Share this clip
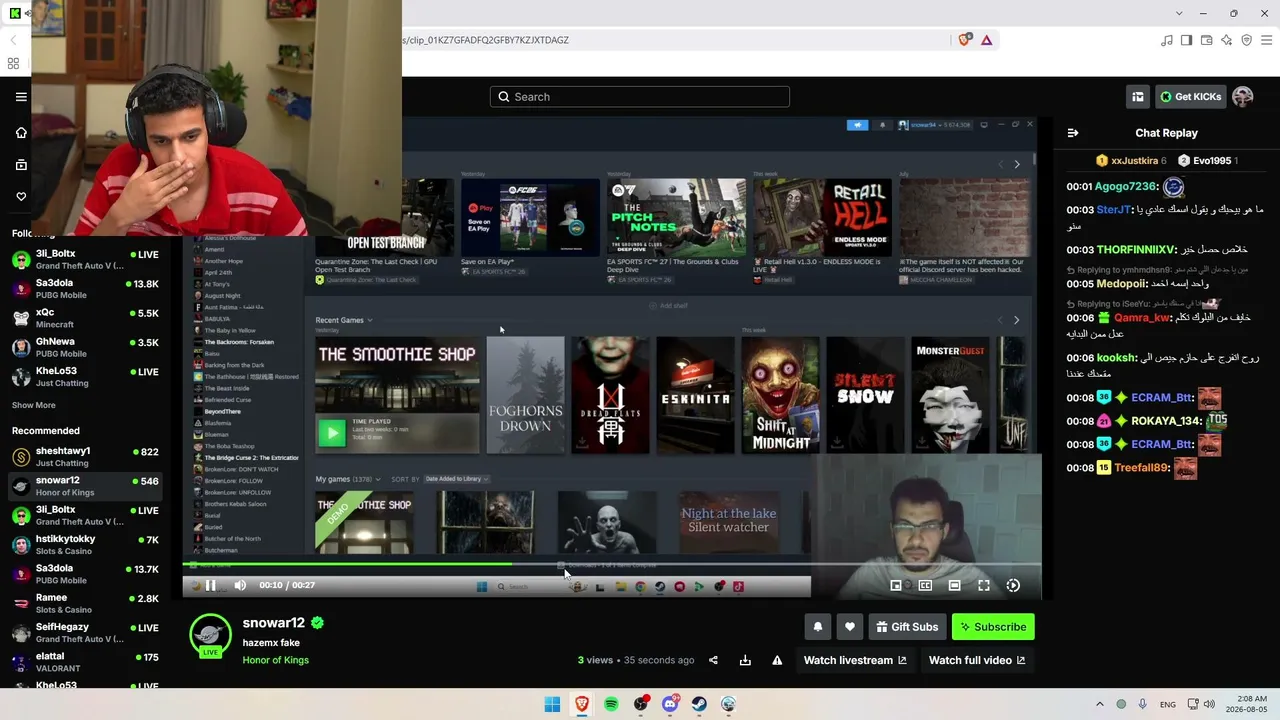This screenshot has width=1280, height=720. (x=713, y=660)
